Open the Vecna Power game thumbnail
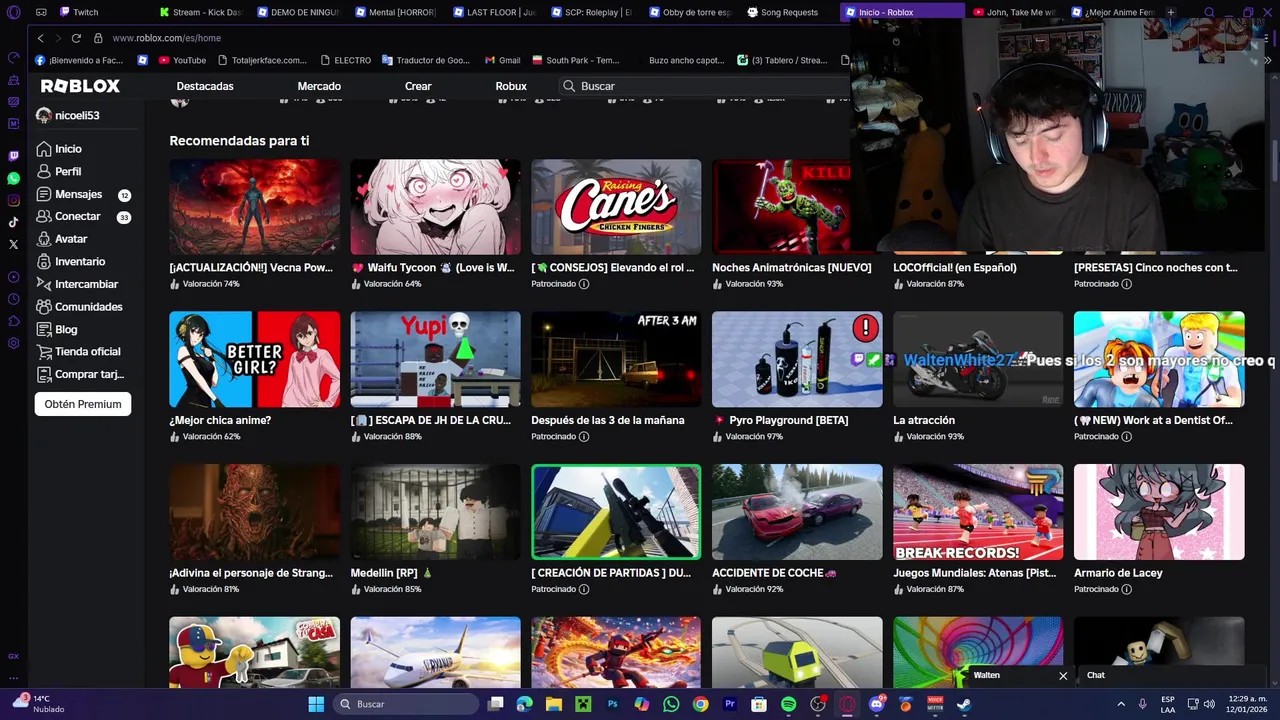Viewport: 1280px width, 720px height. click(x=254, y=207)
